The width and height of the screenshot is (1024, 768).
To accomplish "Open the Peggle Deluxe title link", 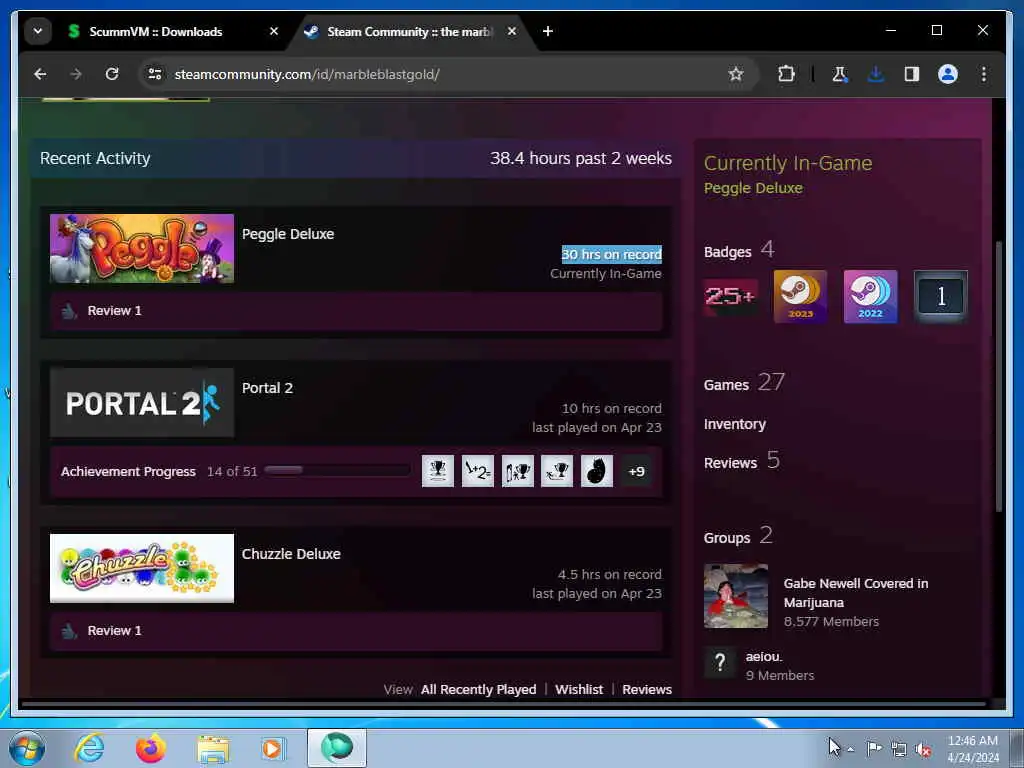I will point(288,234).
